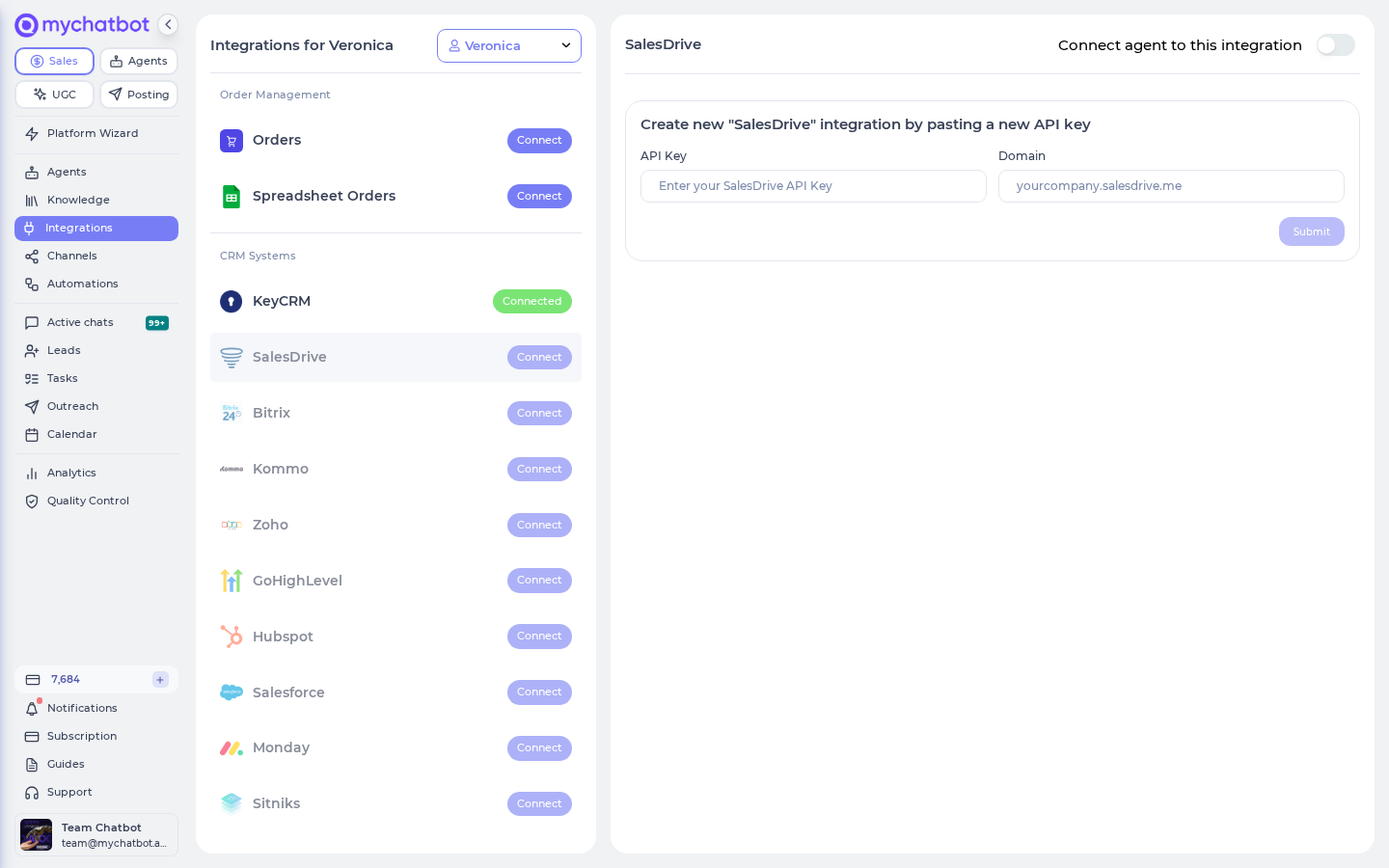Collapse the sidebar with the chevron button
Screen dimensions: 1389x868
point(168,25)
